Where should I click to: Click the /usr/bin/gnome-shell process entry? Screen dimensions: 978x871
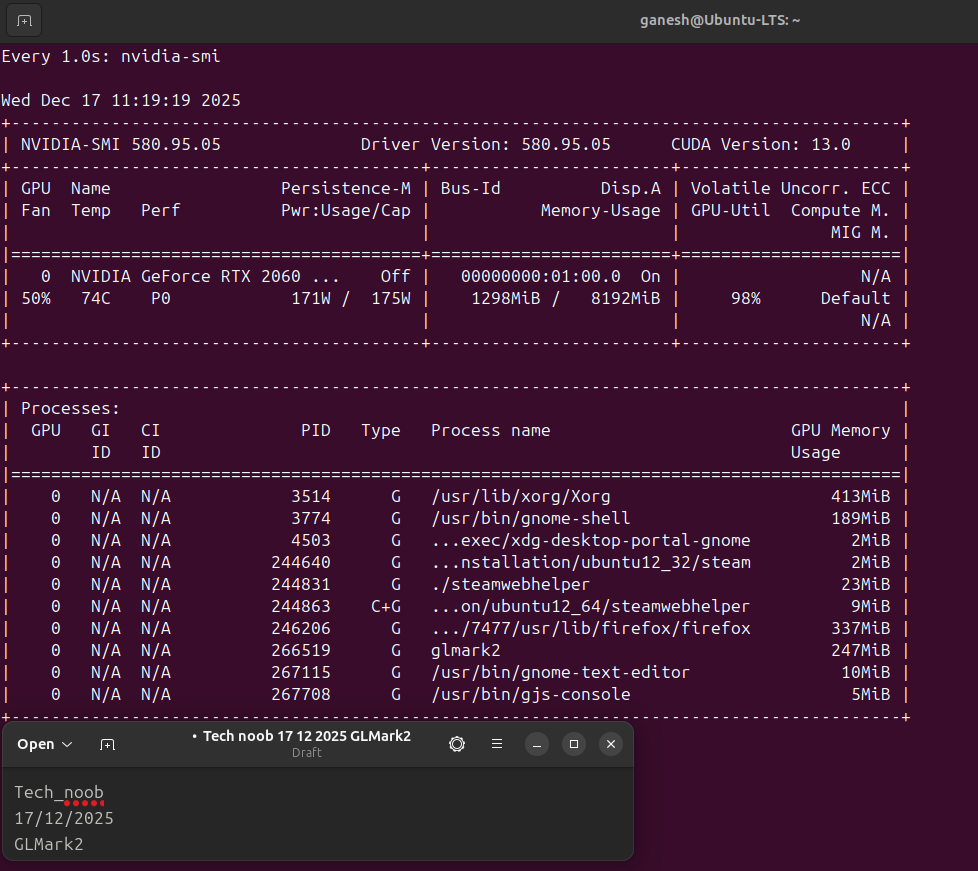click(530, 518)
